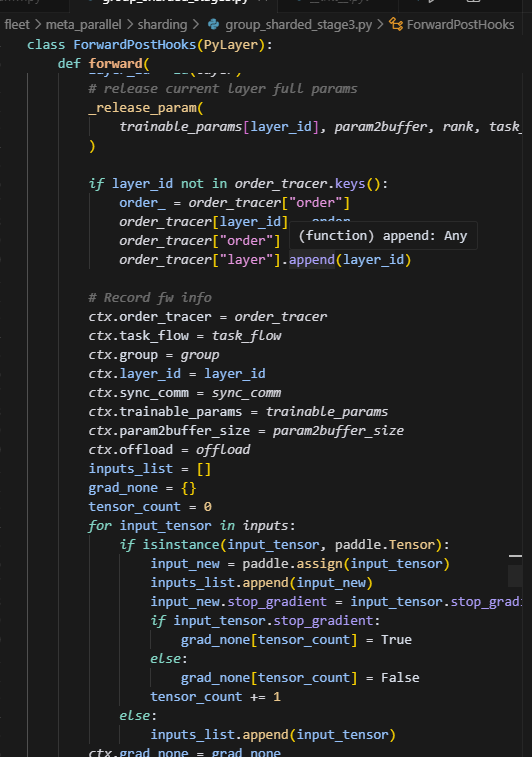
Task: Open the 'fleet' breadcrumb folder
Action: pos(17,24)
